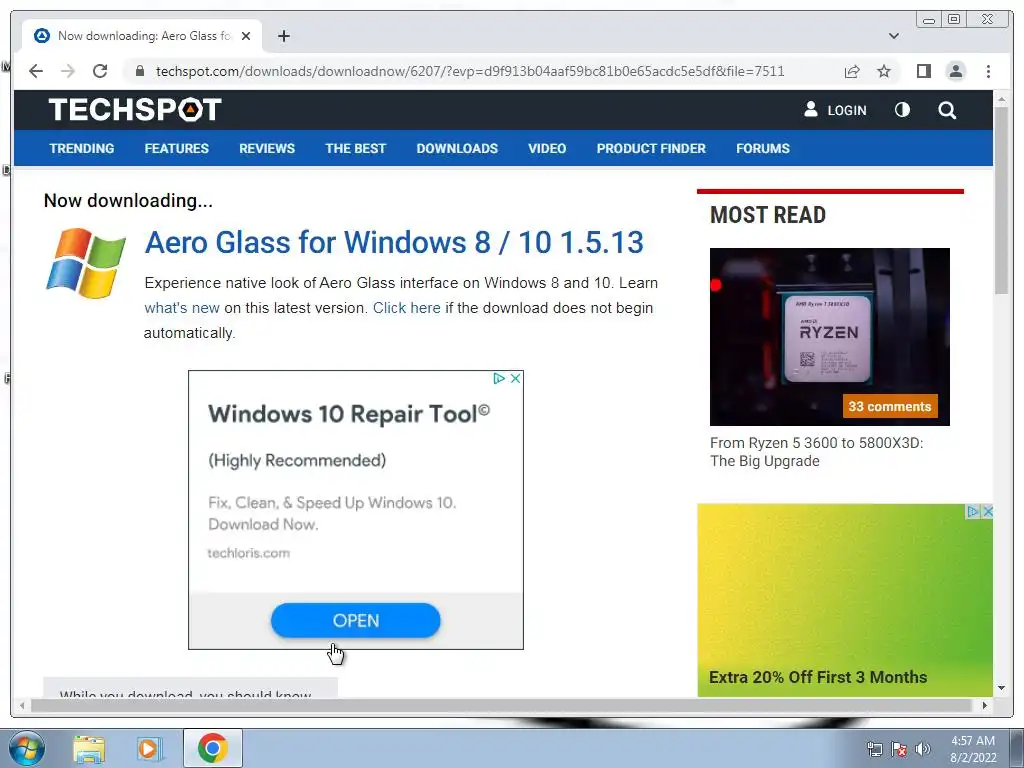Close the 'Now downloading: Aero Glass' tab
1024x768 pixels.
(246, 36)
